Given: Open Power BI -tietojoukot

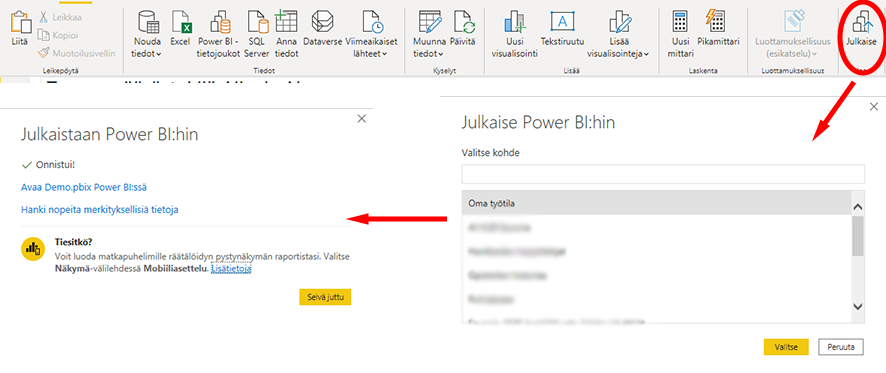Looking at the screenshot, I should click(x=220, y=34).
